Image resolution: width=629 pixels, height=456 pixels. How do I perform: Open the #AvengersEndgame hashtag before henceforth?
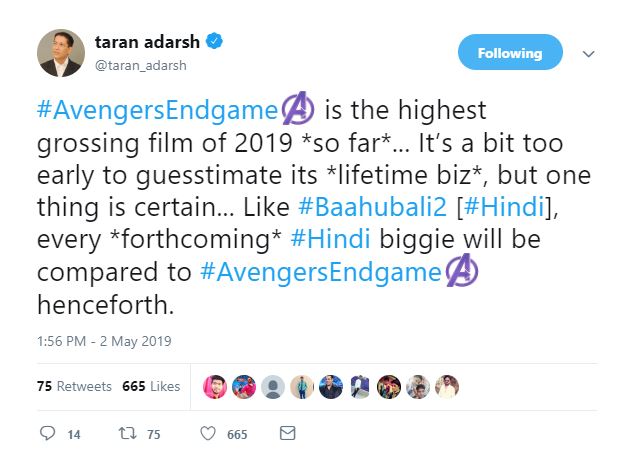pyautogui.click(x=329, y=273)
